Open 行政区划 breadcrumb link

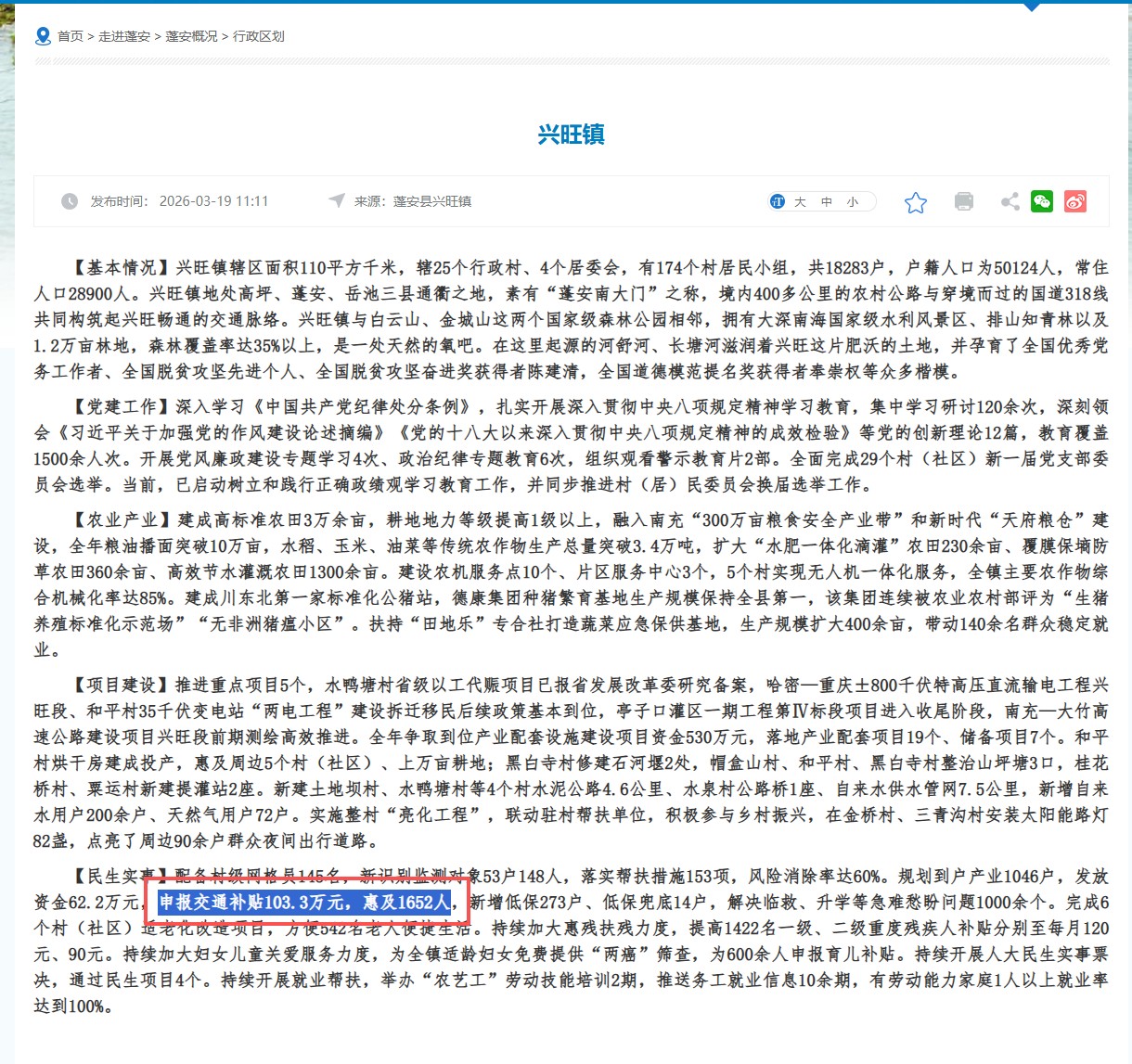point(259,36)
